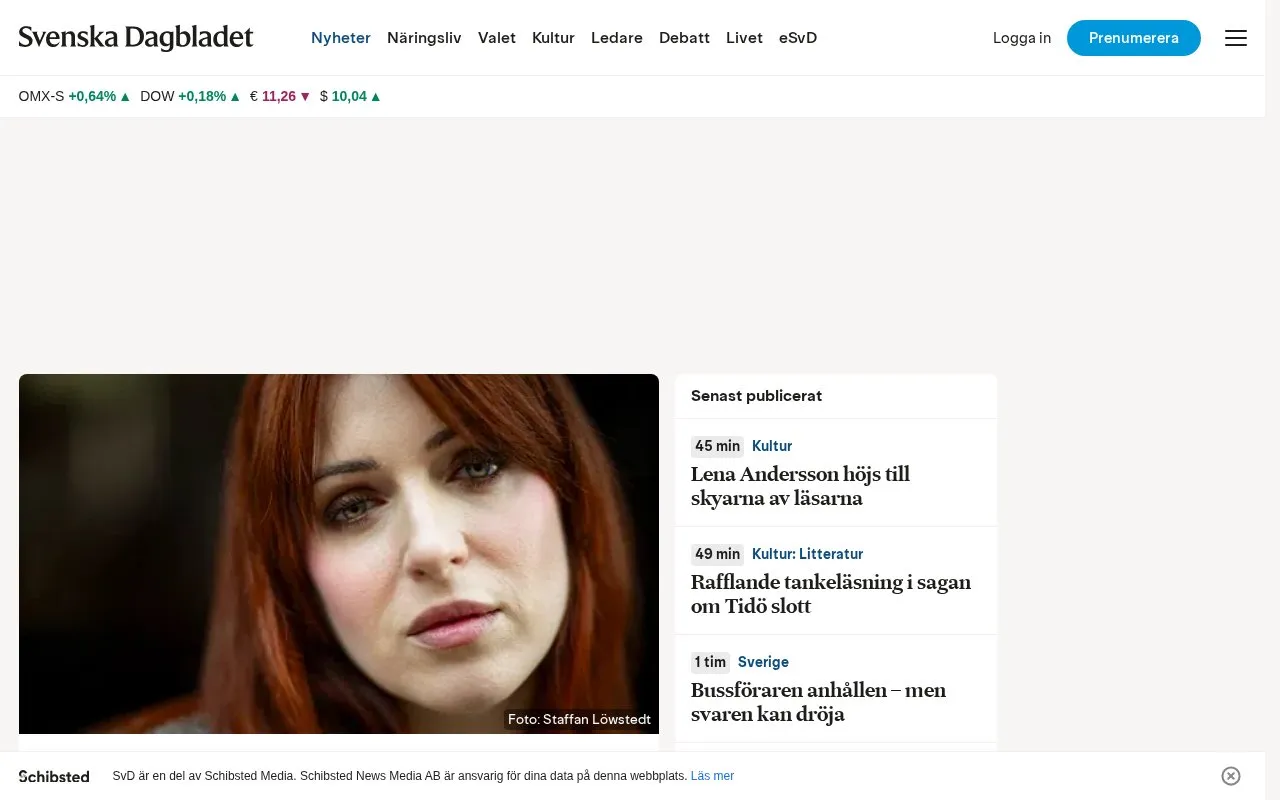Click the Senast publicerat heading
This screenshot has width=1280, height=800.
click(x=756, y=396)
